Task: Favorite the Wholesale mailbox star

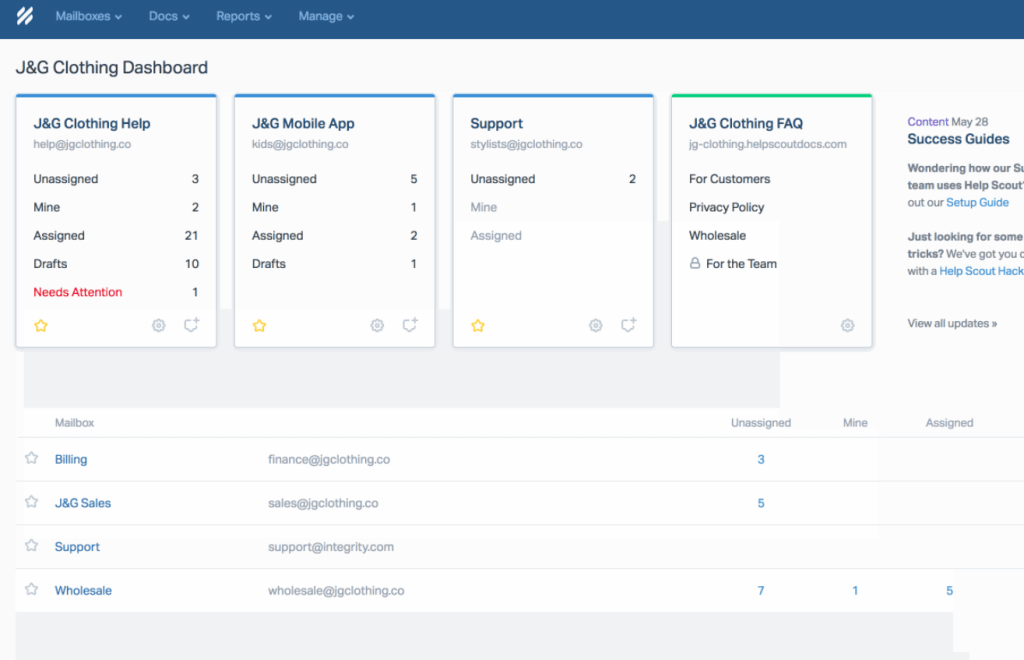Action: [x=31, y=590]
